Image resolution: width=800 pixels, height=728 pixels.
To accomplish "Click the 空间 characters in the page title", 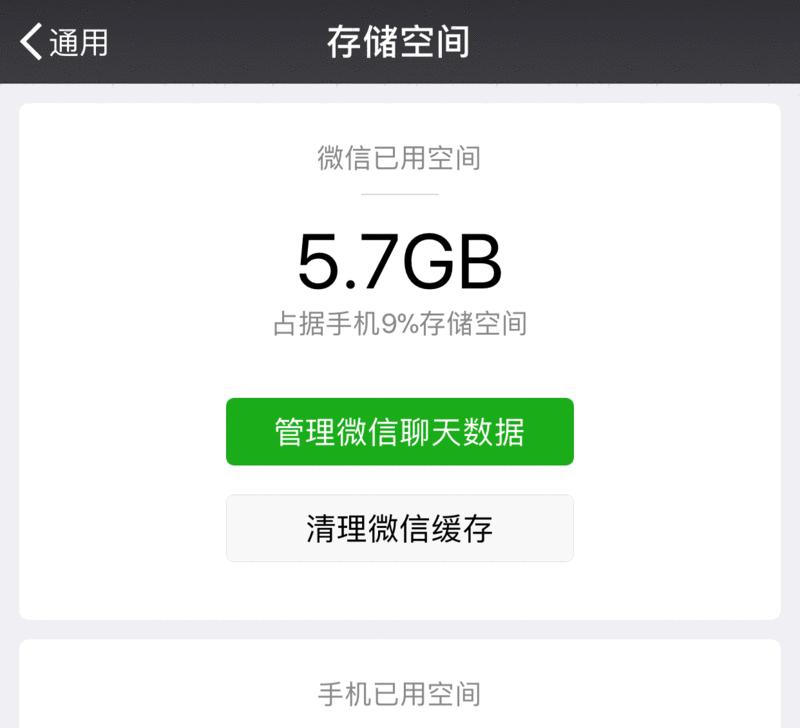I will click(x=434, y=42).
